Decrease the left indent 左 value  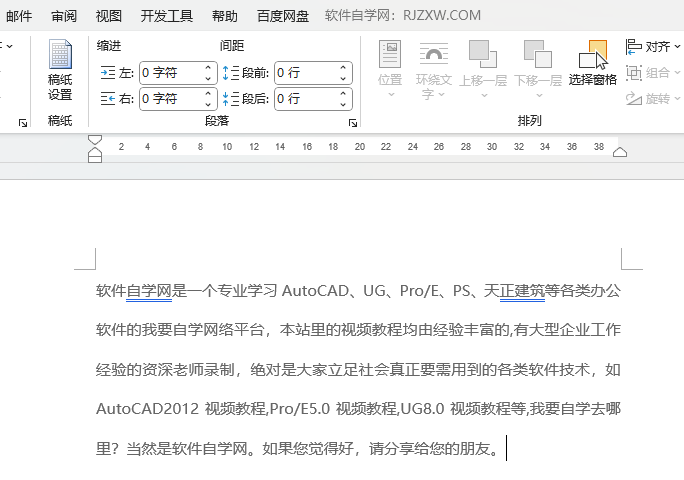tap(208, 78)
